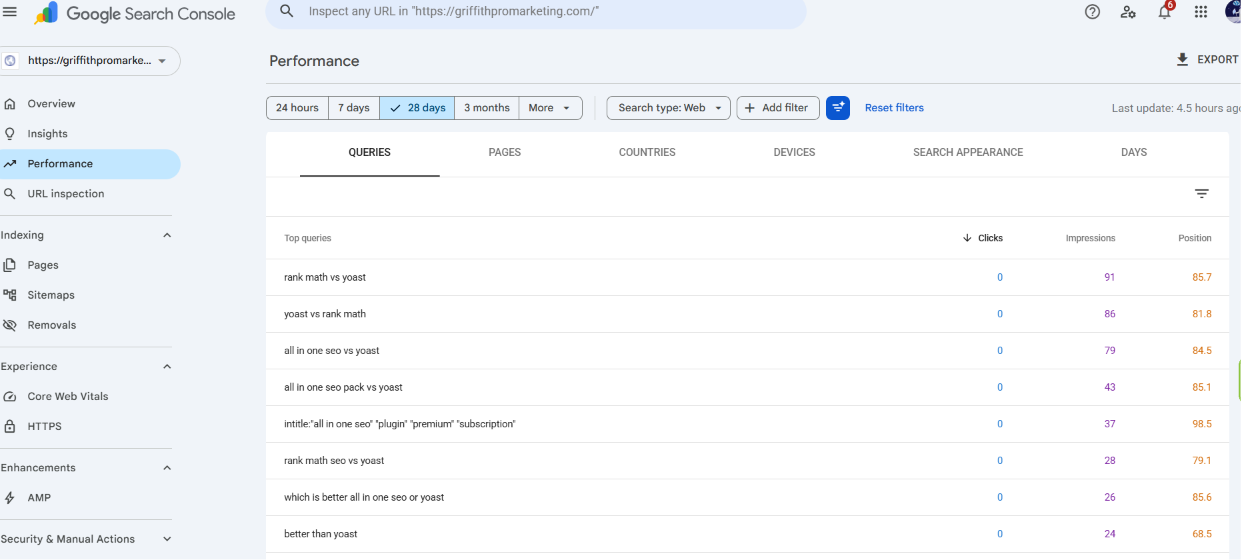This screenshot has width=1241, height=560.
Task: Click the EXPORT button label
Action: tap(1218, 60)
